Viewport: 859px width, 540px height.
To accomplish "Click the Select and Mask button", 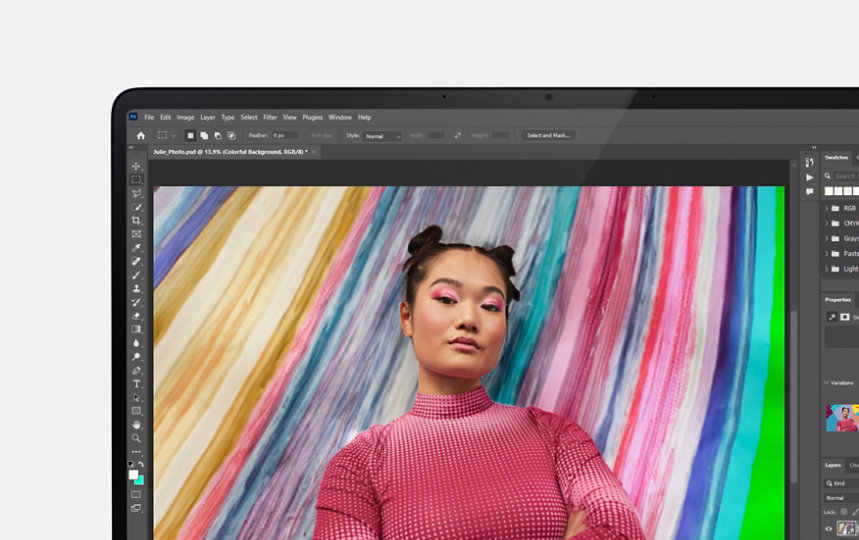I will [x=547, y=135].
